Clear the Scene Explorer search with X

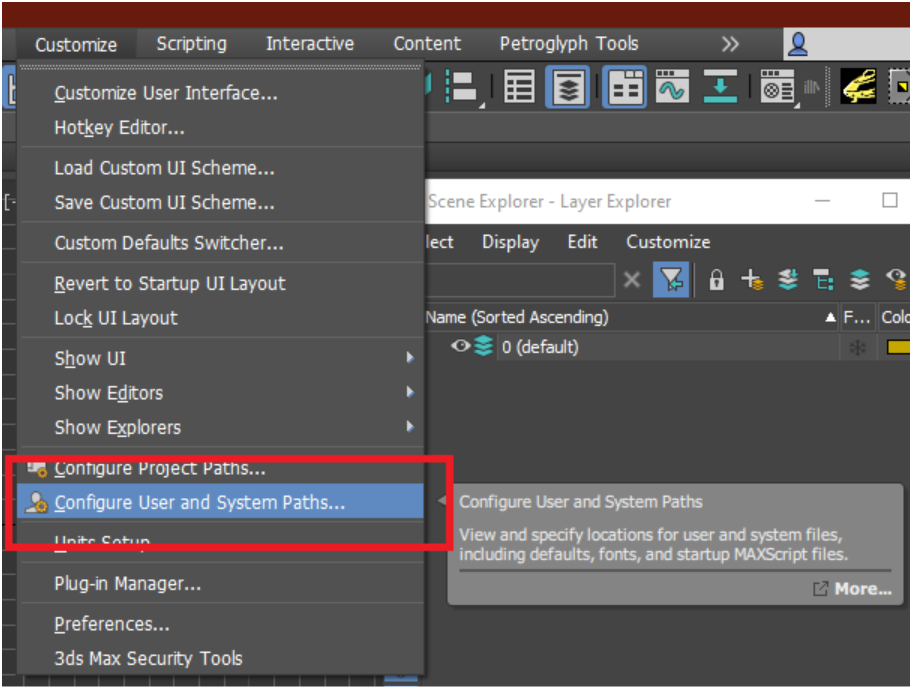click(632, 280)
